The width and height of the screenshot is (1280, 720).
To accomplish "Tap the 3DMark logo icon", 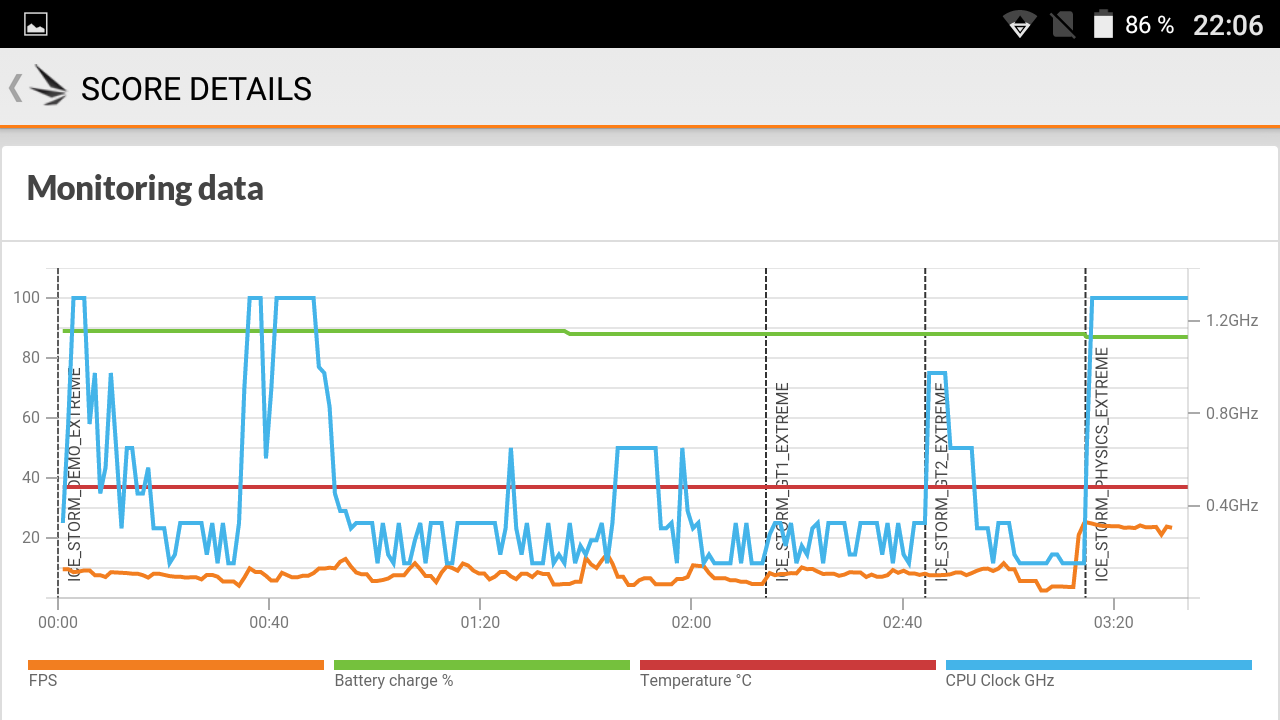I will pos(49,86).
